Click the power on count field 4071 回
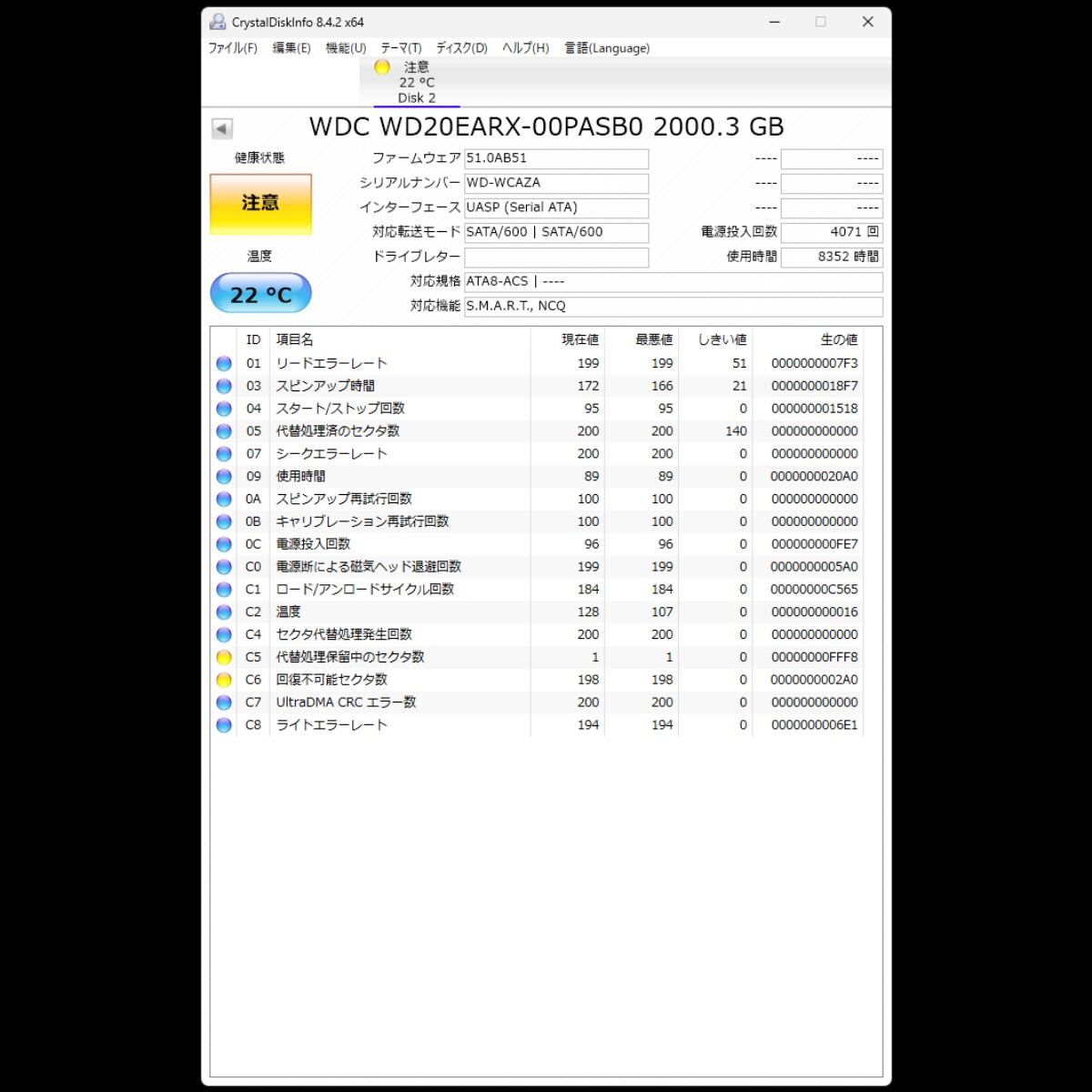The height and width of the screenshot is (1092, 1092). click(x=832, y=232)
